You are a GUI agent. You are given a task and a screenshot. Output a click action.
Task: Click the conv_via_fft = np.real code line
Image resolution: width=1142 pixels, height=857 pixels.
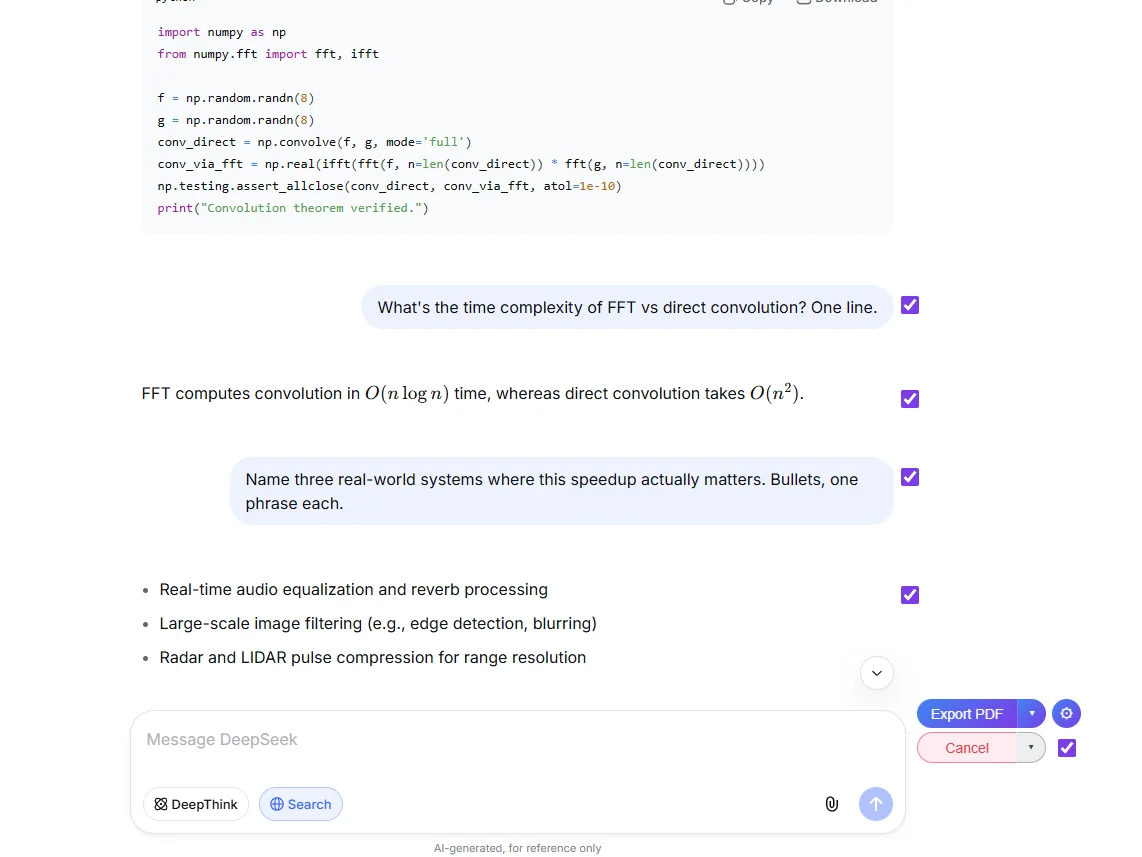point(461,164)
